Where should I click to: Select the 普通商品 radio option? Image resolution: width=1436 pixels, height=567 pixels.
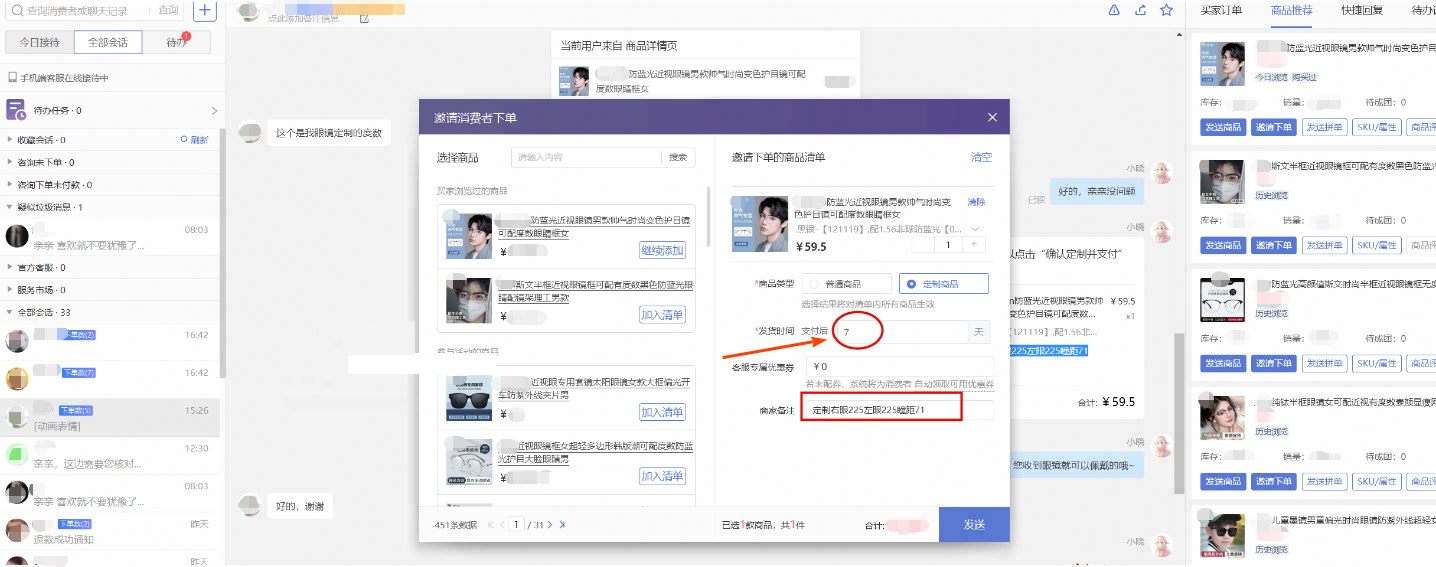pyautogui.click(x=814, y=284)
